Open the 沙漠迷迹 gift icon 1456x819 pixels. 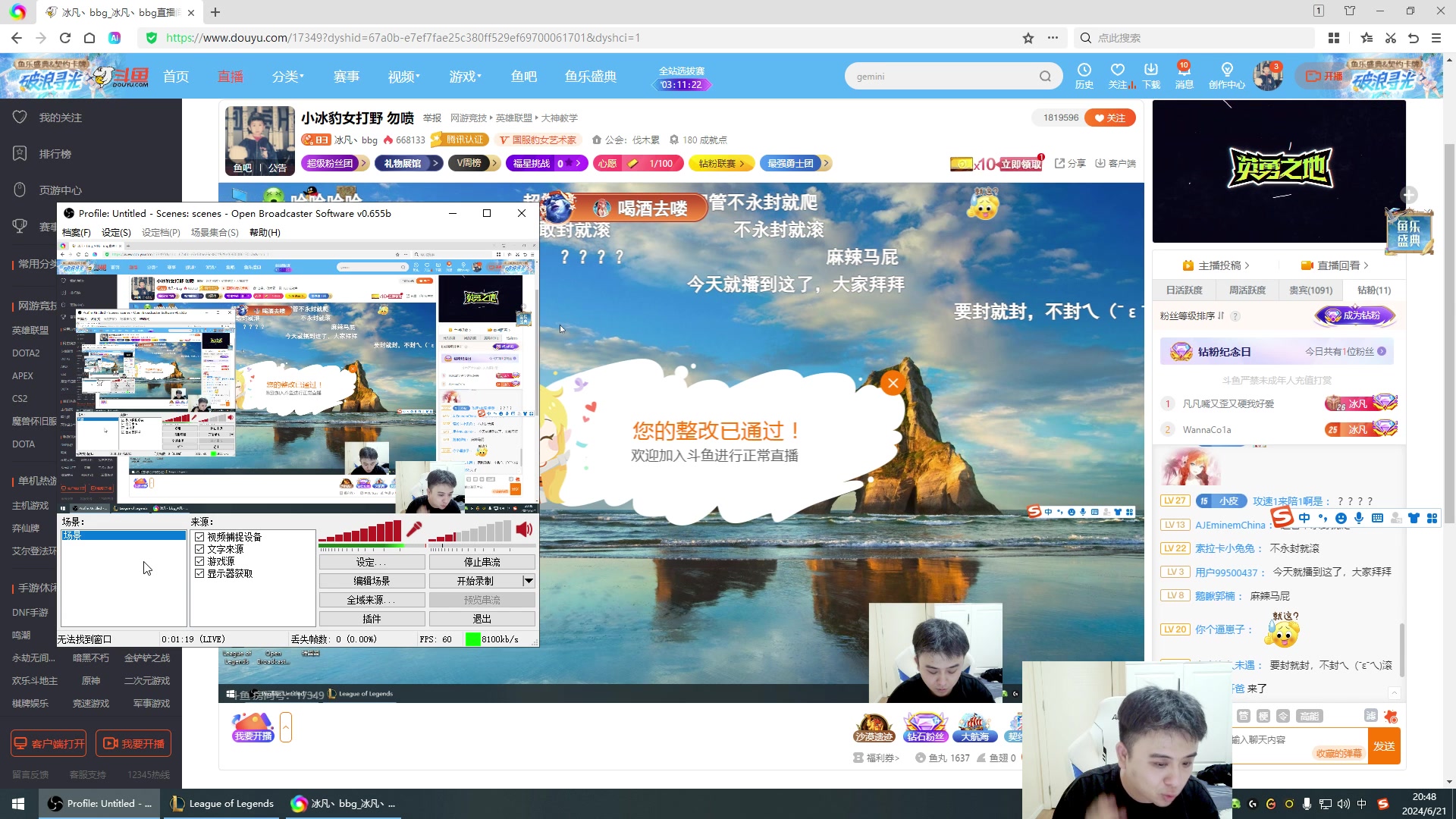click(874, 727)
